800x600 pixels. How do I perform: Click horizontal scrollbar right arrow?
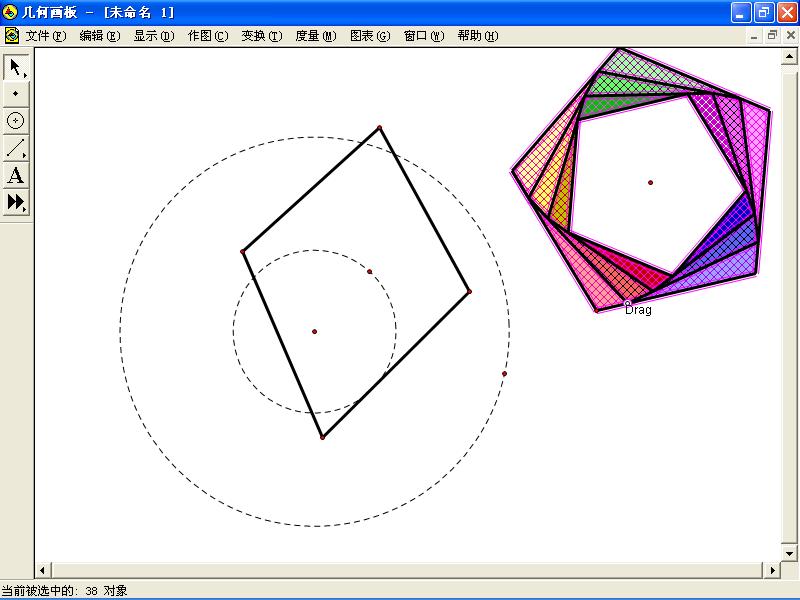[772, 570]
